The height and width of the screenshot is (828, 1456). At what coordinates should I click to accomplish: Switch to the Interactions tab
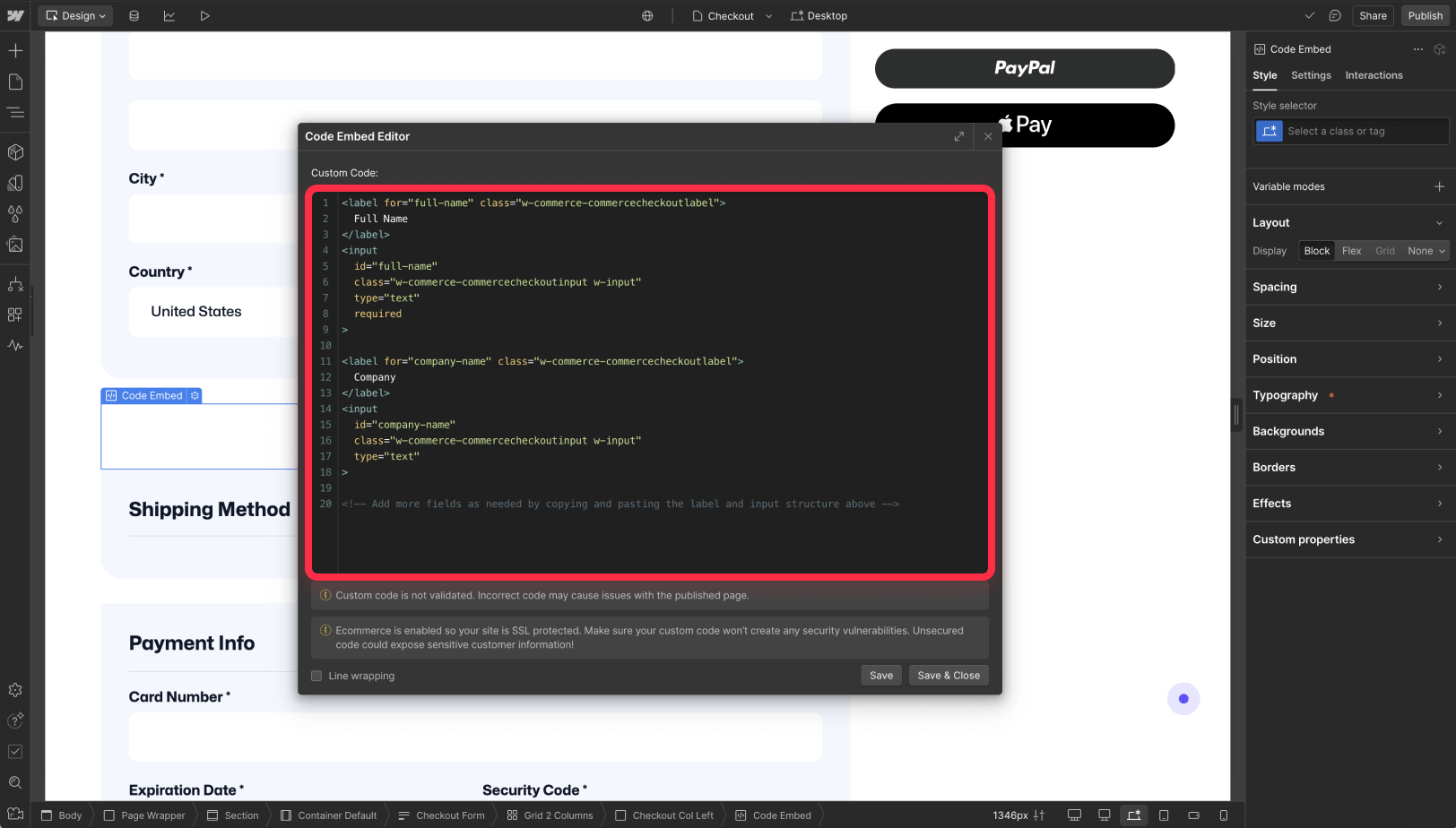point(1374,75)
